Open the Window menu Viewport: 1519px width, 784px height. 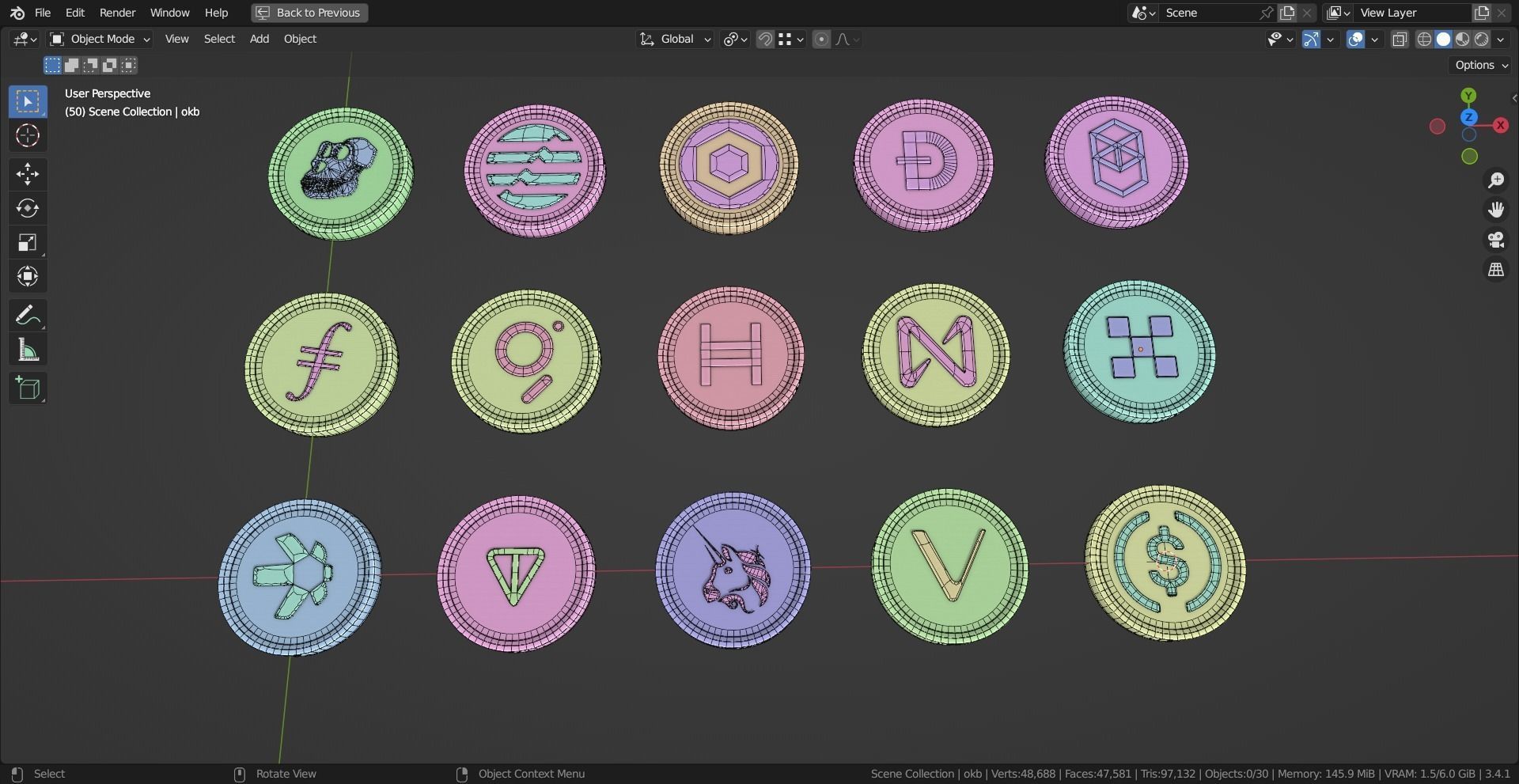click(x=169, y=13)
